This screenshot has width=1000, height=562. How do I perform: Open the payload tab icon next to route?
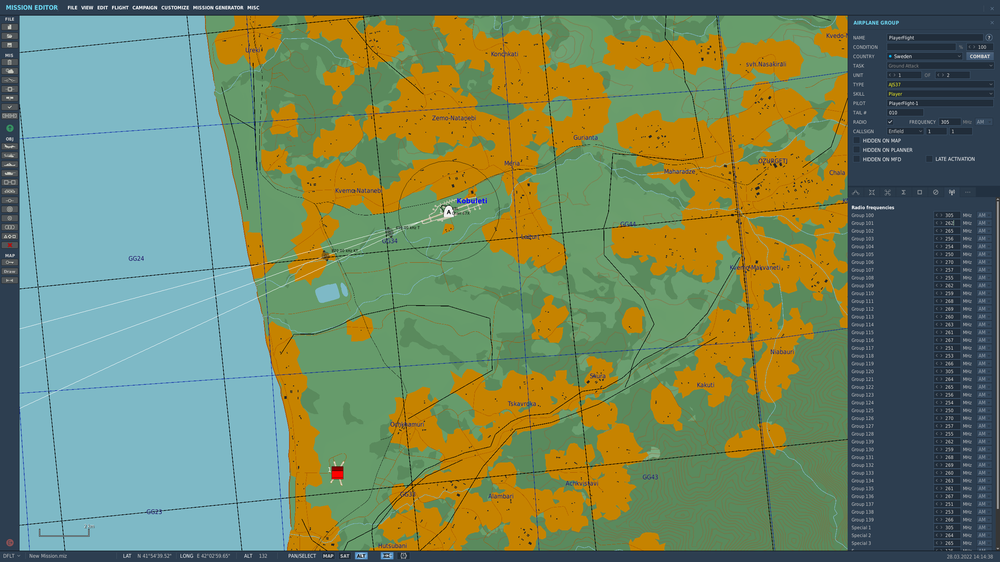pos(872,192)
